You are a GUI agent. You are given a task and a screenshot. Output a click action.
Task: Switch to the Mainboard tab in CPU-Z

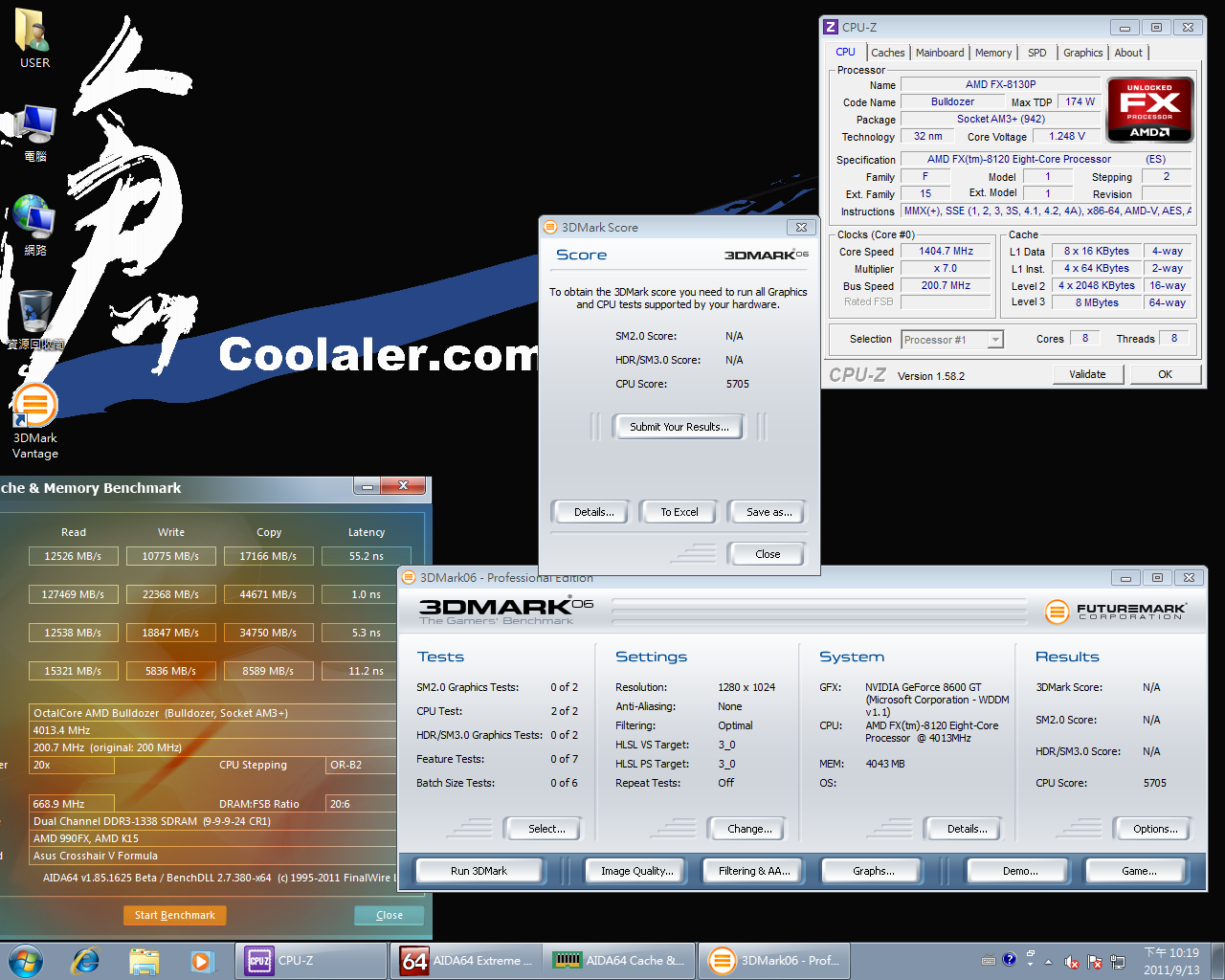pos(940,53)
